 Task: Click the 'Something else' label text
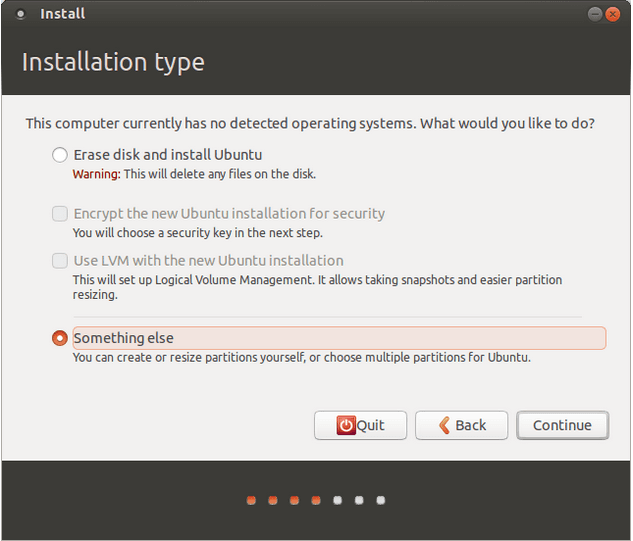[124, 338]
